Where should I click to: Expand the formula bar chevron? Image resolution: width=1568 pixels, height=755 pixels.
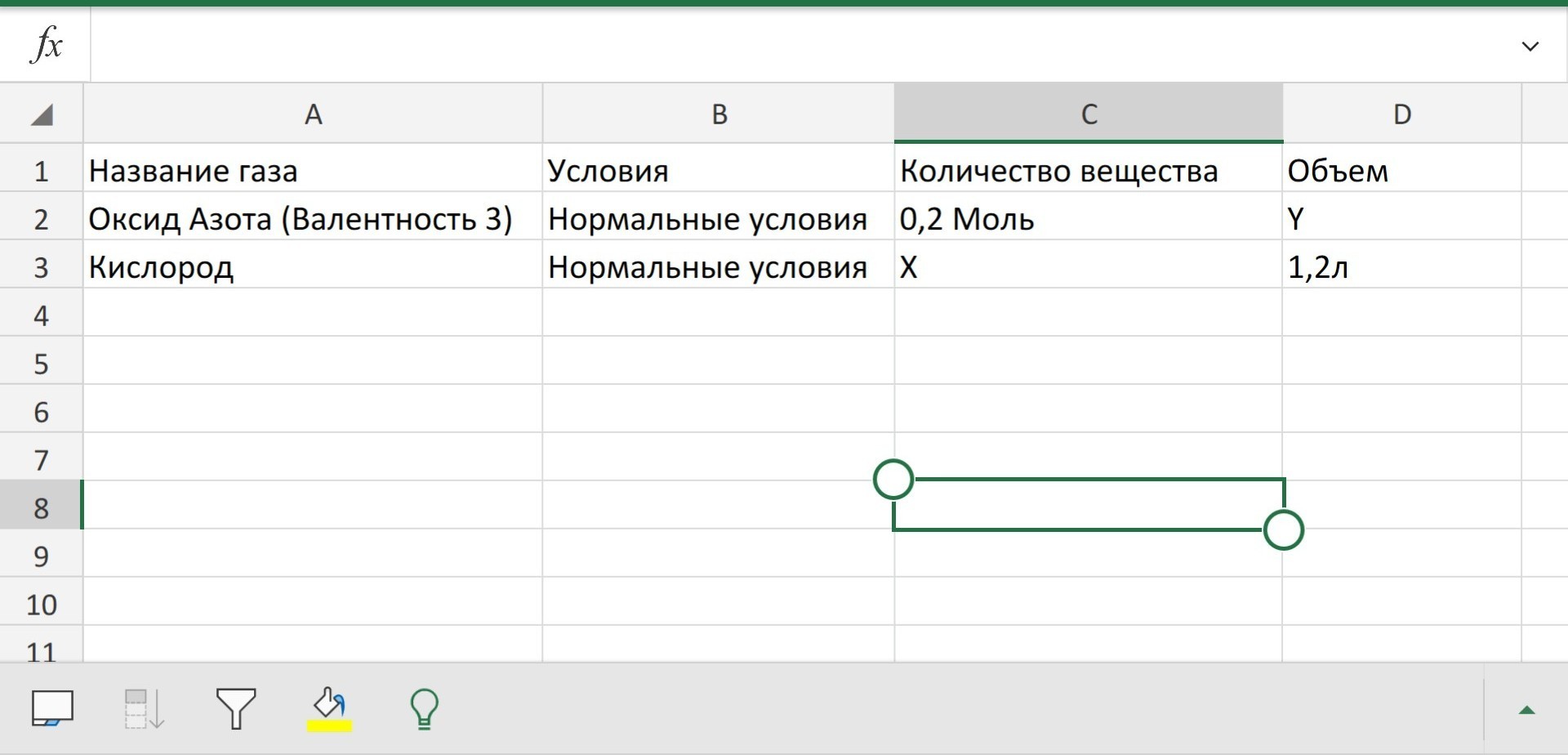tap(1530, 47)
